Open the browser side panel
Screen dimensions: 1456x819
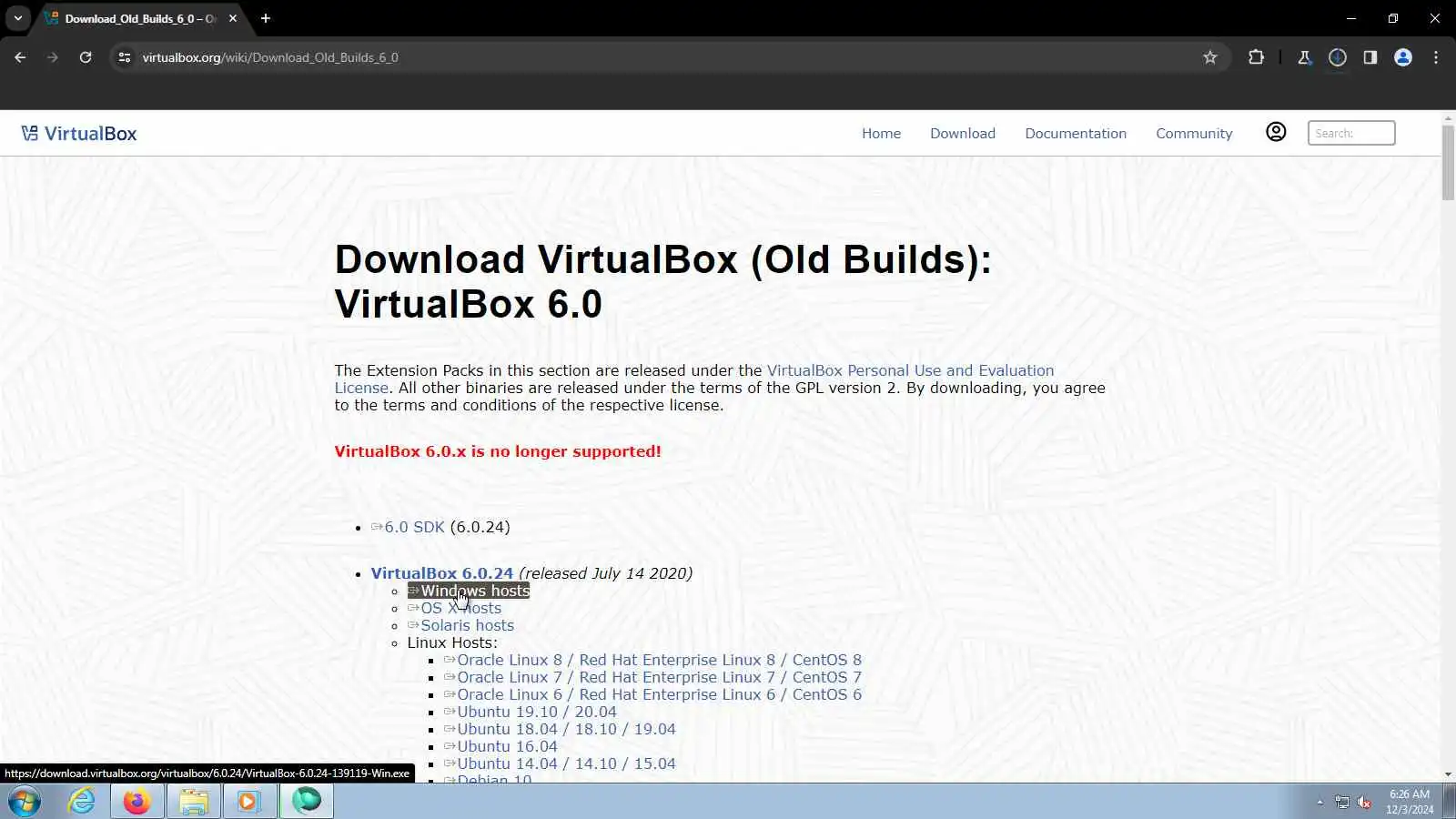coord(1370,57)
